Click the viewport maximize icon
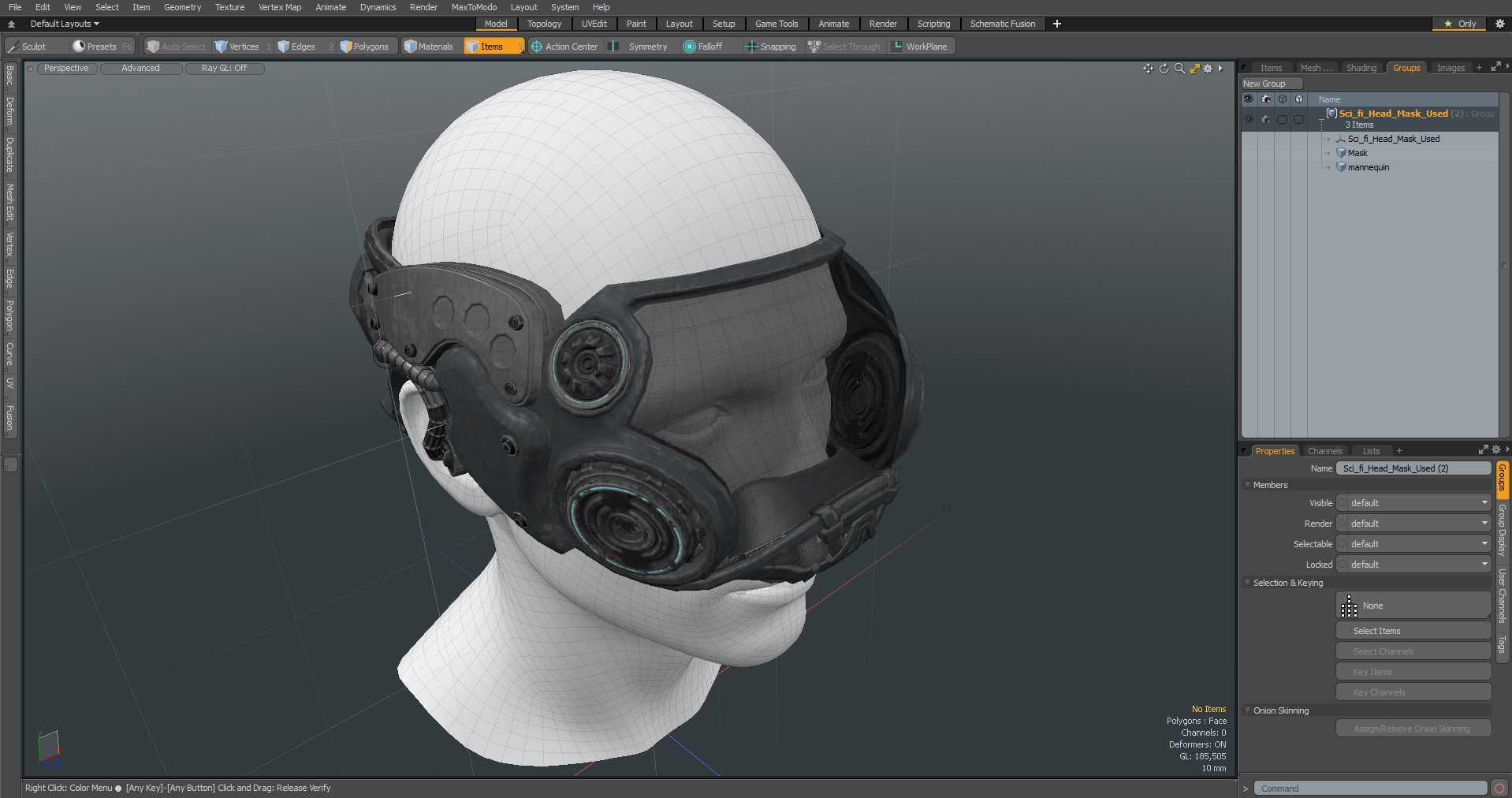 point(1194,69)
